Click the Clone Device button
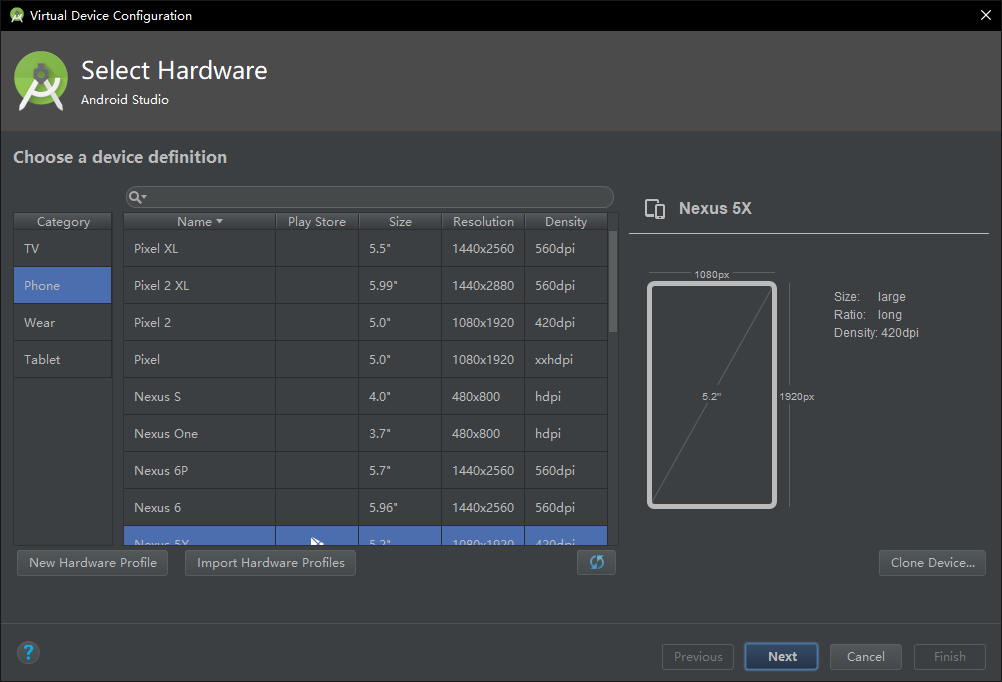The width and height of the screenshot is (1002, 682). coord(932,563)
